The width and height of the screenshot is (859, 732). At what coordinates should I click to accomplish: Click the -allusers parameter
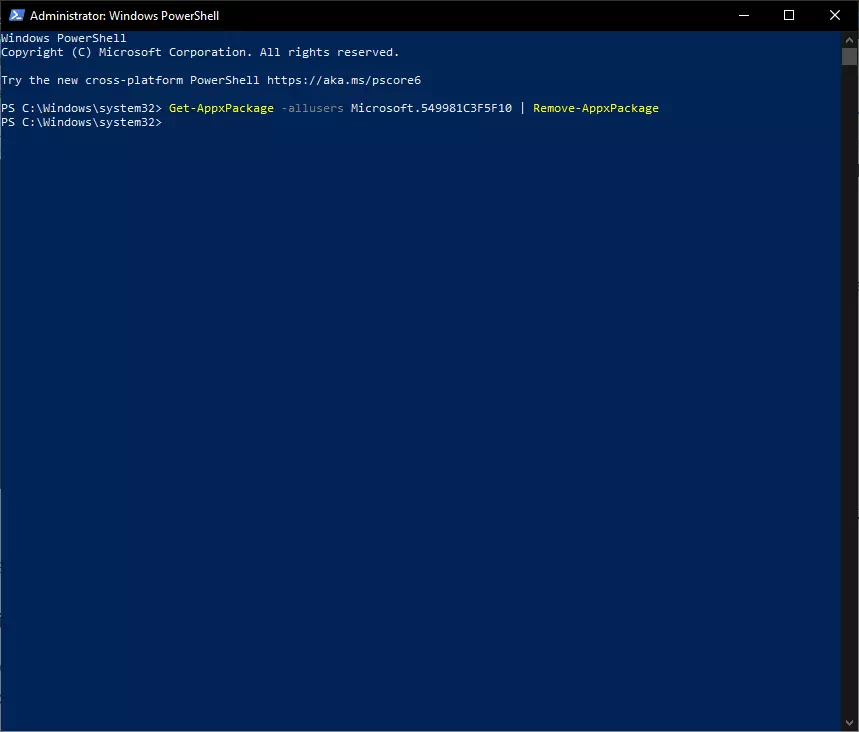point(312,108)
